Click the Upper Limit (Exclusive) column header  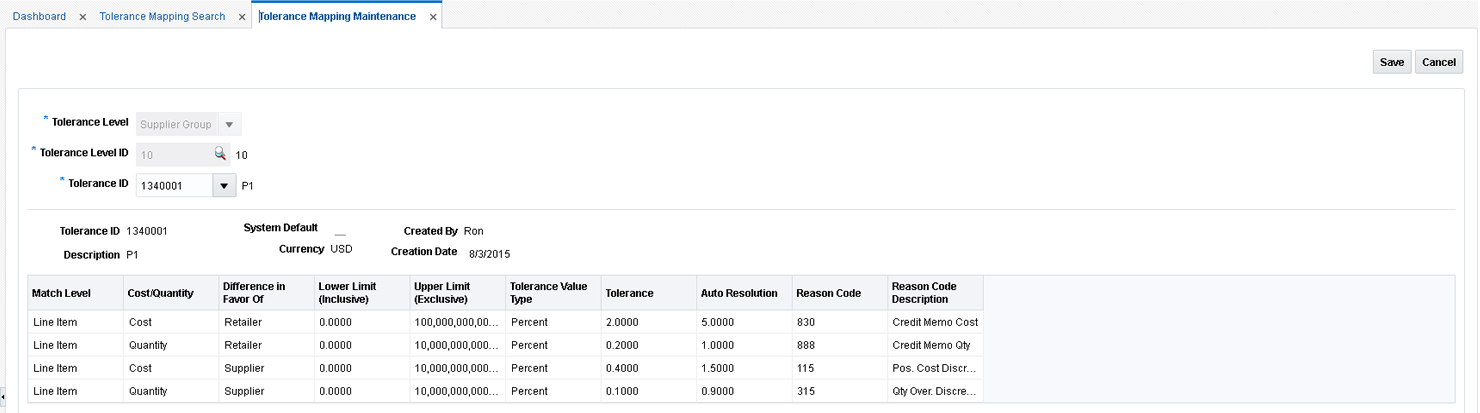click(457, 293)
